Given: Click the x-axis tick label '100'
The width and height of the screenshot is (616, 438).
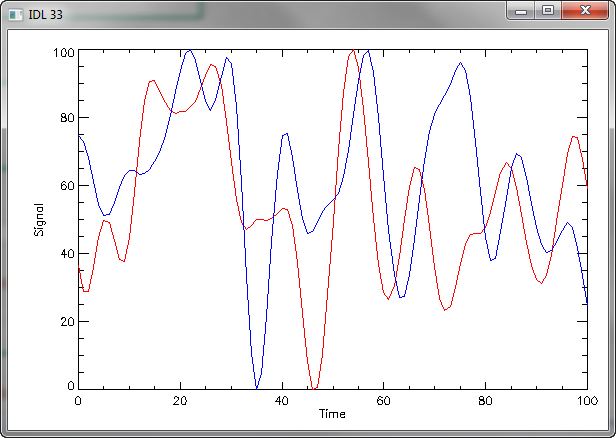Looking at the screenshot, I should [586, 400].
